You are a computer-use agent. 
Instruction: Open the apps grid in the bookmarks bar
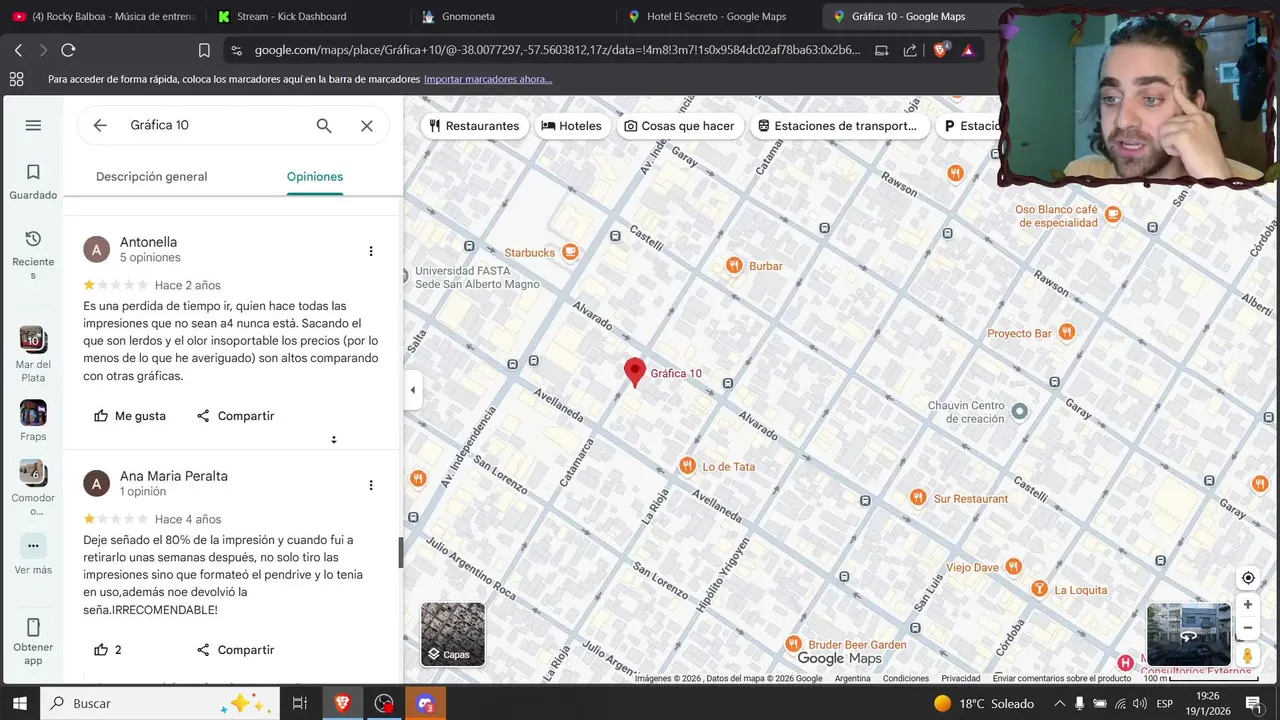(16, 79)
